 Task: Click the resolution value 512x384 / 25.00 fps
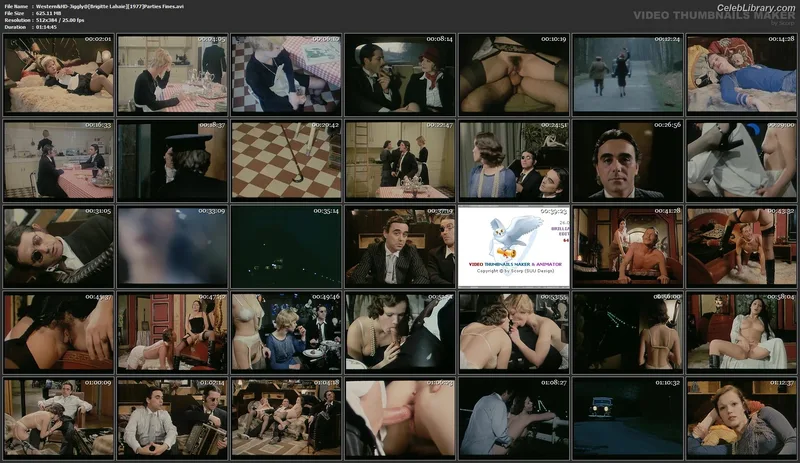(x=60, y=20)
